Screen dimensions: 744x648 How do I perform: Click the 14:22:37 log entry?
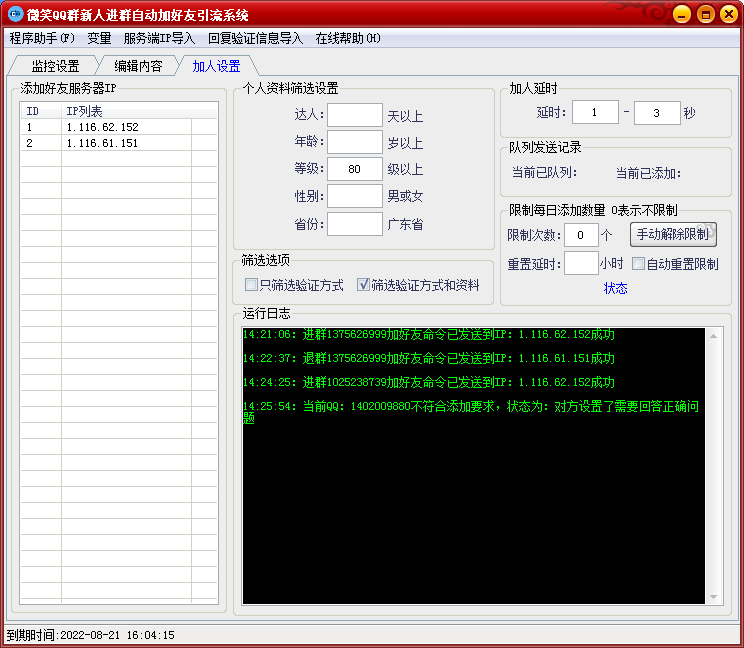[428, 358]
